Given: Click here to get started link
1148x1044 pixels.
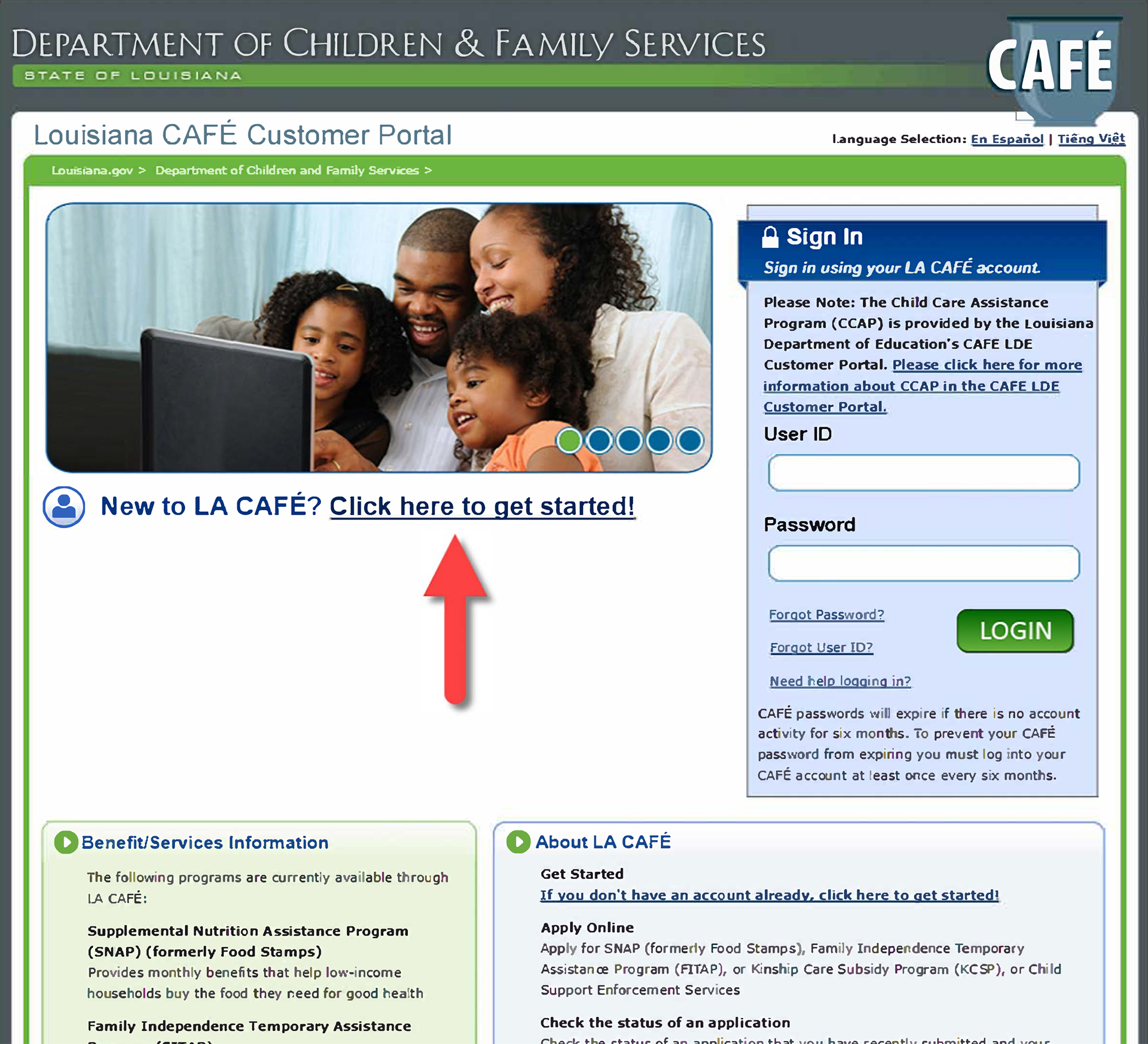Looking at the screenshot, I should click(484, 506).
